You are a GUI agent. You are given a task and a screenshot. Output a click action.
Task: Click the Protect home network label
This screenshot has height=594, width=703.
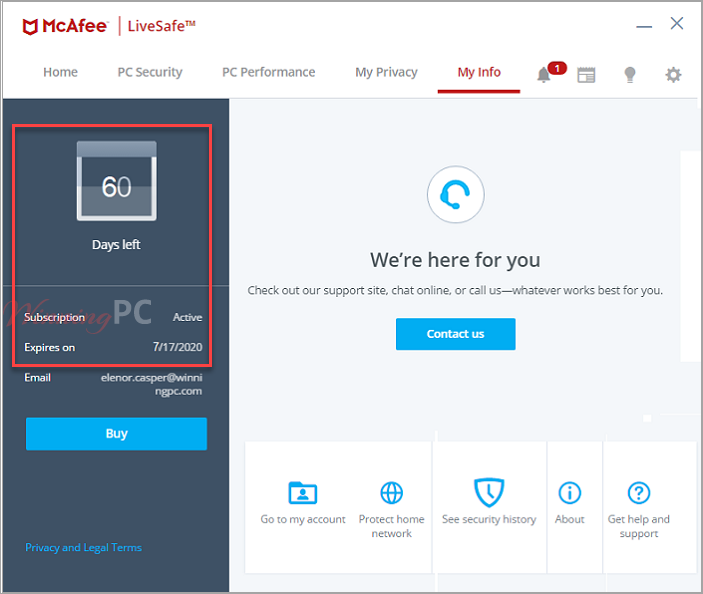391,526
